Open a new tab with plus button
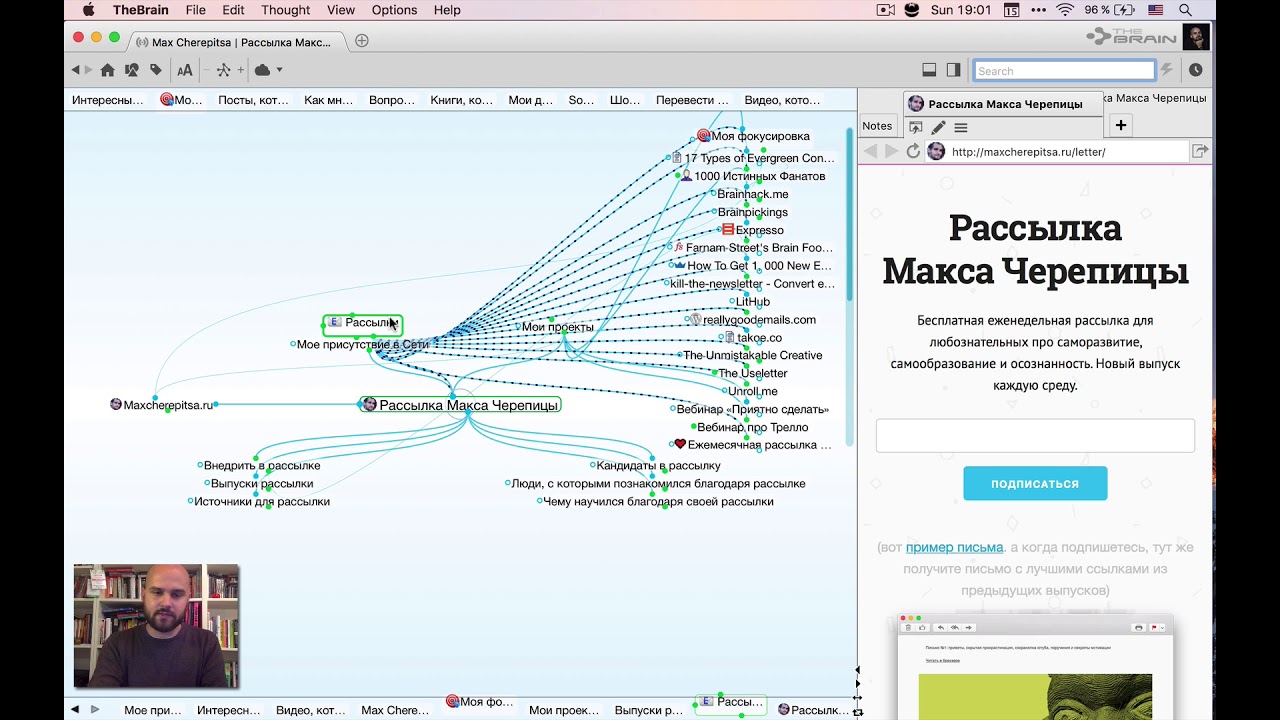1280x720 pixels. click(362, 41)
